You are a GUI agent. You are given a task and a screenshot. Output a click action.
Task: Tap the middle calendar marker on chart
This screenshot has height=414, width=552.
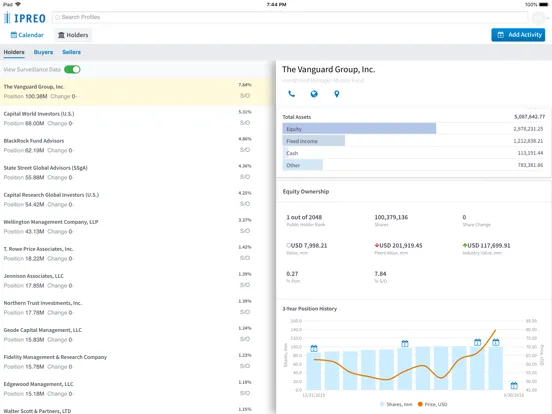click(x=405, y=344)
